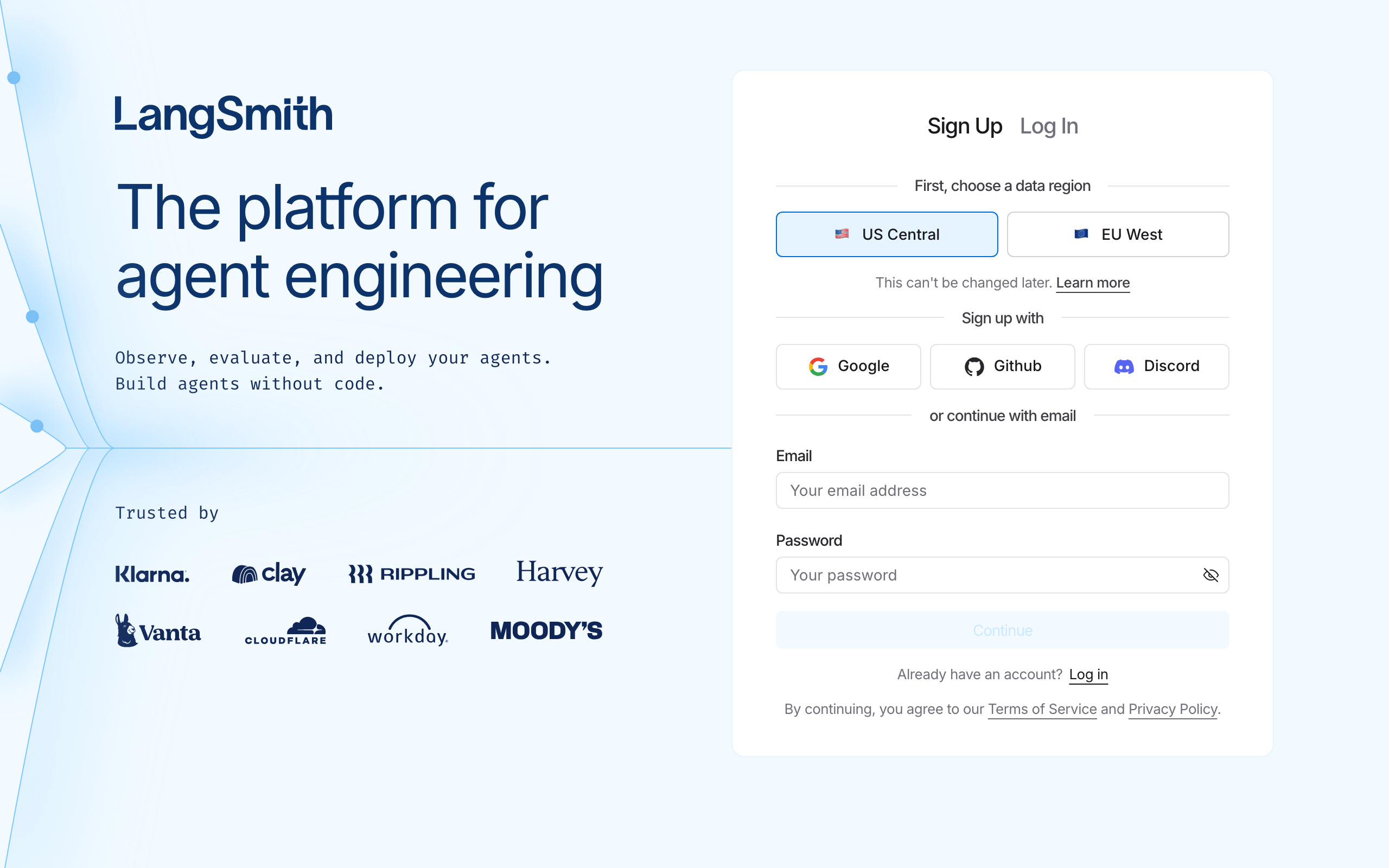1389x868 pixels.
Task: Click the Harvey logo
Action: click(x=559, y=572)
